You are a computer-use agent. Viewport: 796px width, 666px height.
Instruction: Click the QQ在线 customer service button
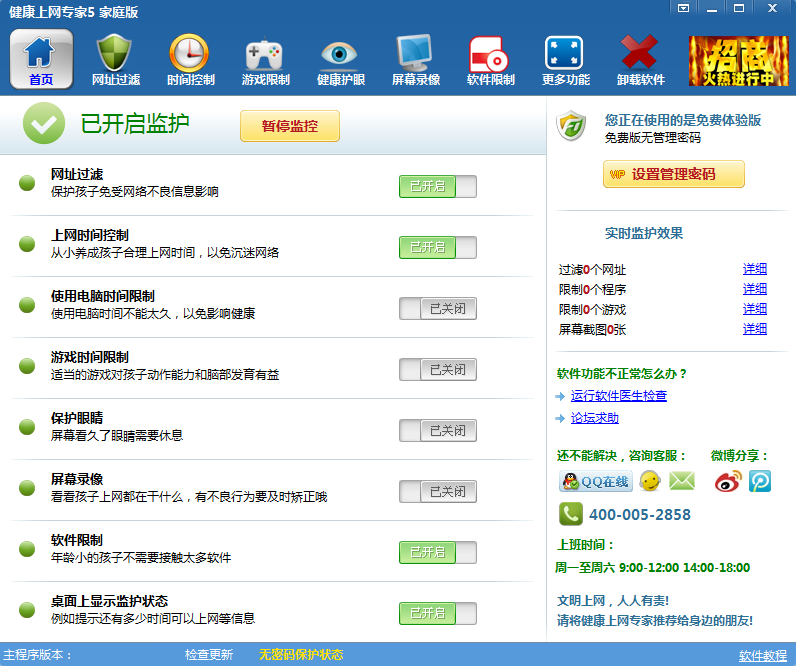click(x=596, y=481)
